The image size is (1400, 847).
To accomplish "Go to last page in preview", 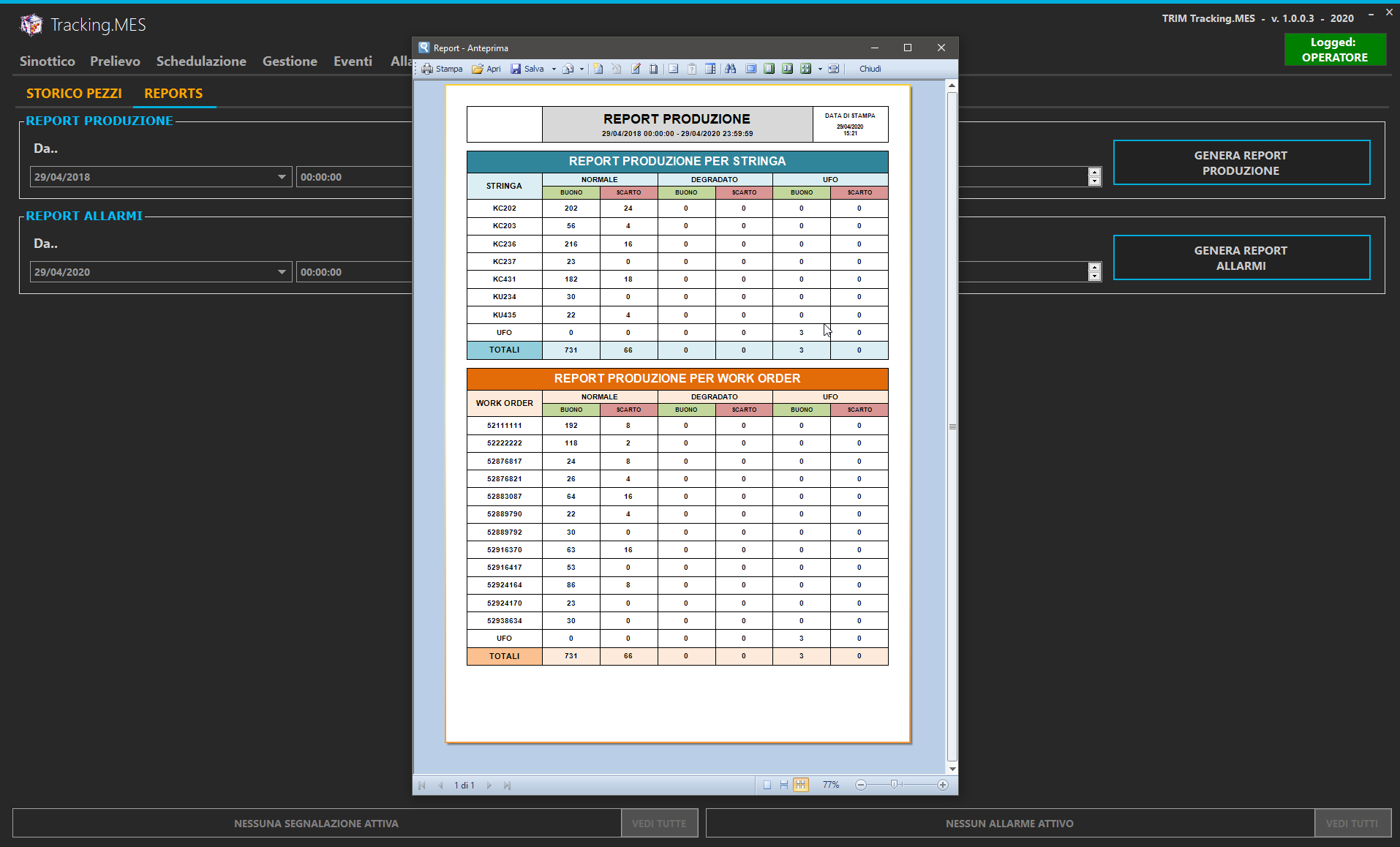I will tap(507, 786).
